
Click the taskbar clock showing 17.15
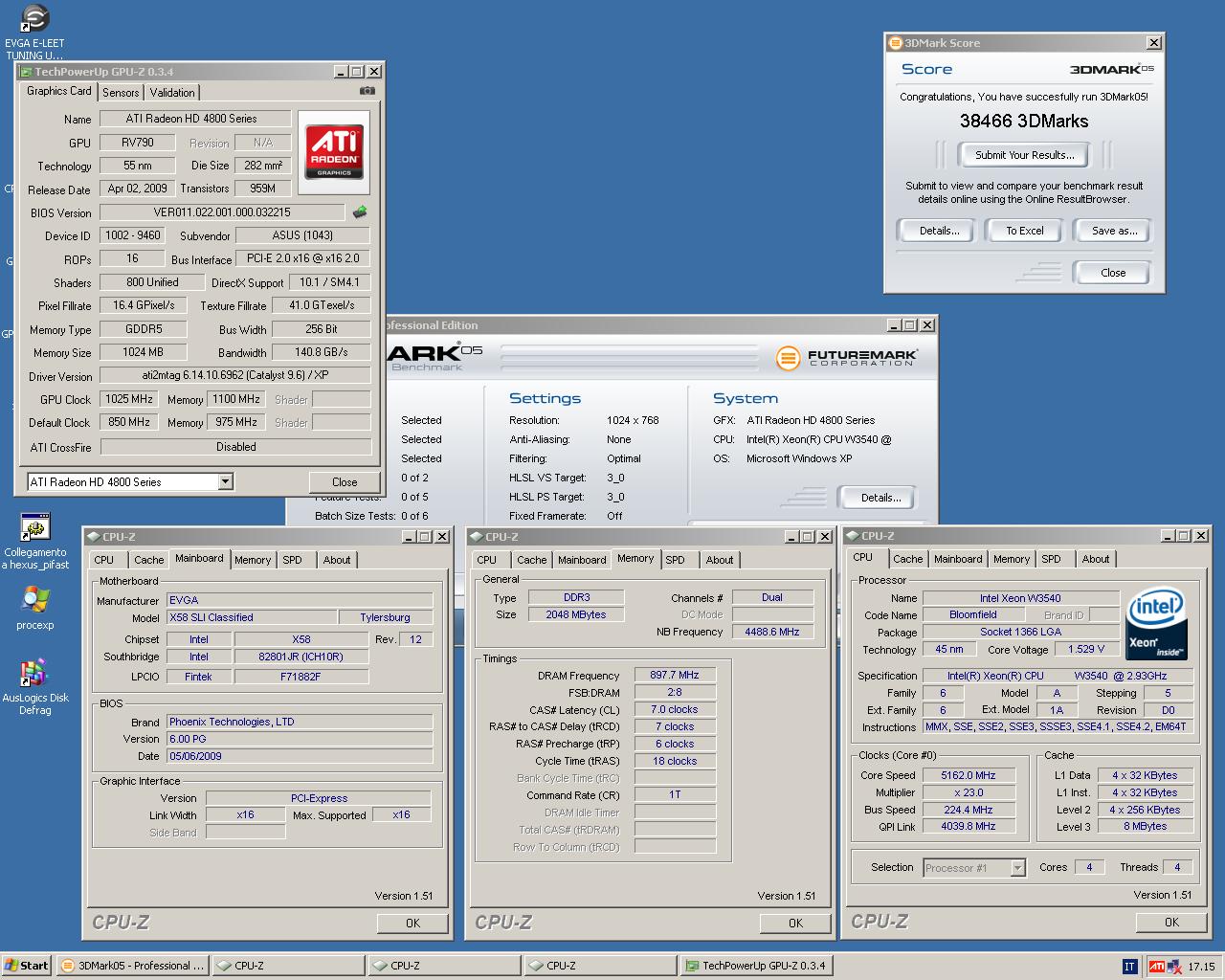1201,967
